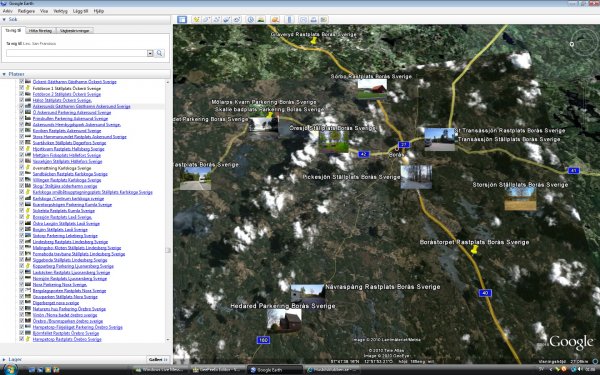Uncheck övernattning Karlskoga Sverige checkbox
This screenshot has height=375, width=600.
click(21, 168)
